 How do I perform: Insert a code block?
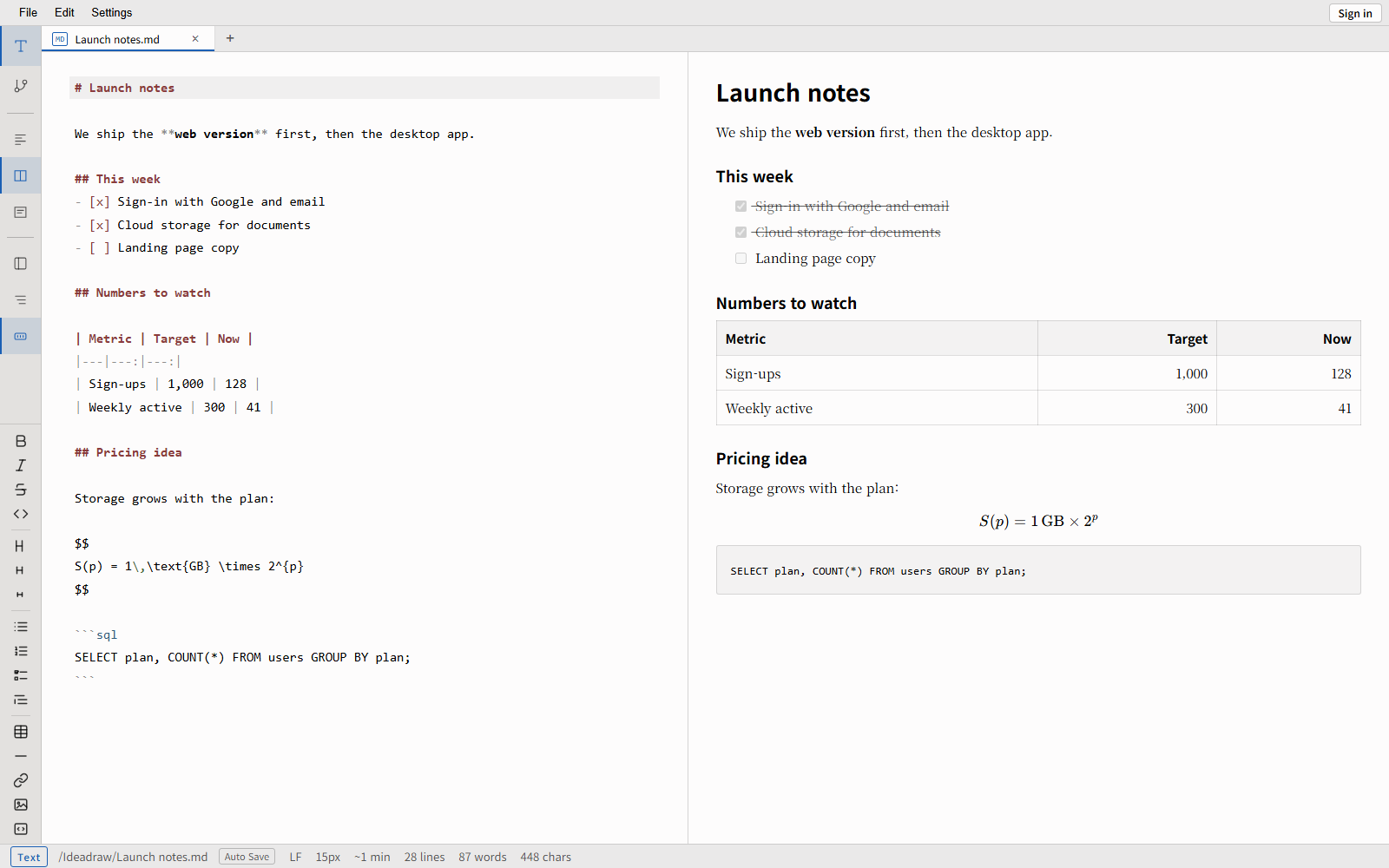coord(21,829)
